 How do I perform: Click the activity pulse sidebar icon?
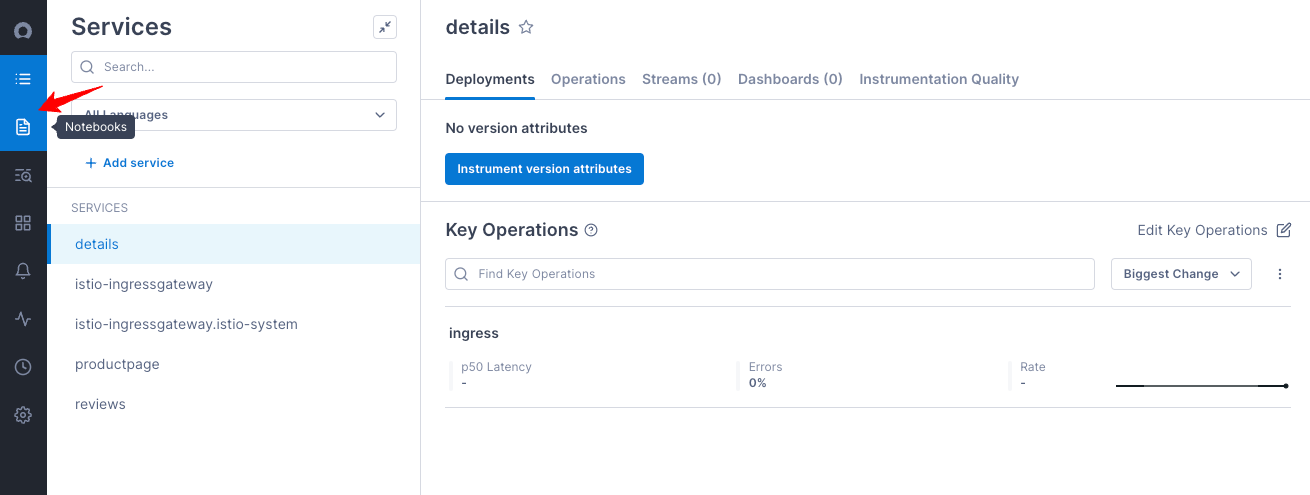click(23, 319)
